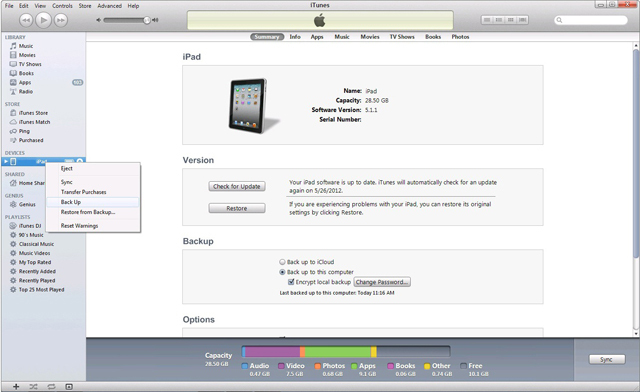Switch to the Apps tab
This screenshot has height=392, width=640.
click(x=317, y=37)
